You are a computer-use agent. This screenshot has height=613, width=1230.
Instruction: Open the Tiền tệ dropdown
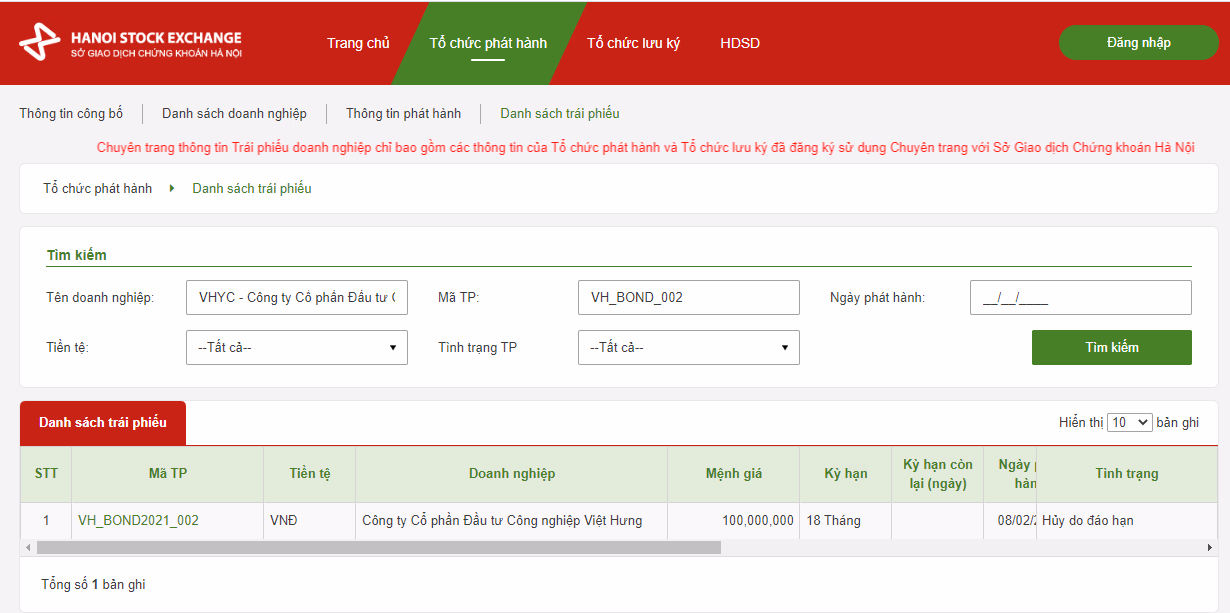click(296, 347)
